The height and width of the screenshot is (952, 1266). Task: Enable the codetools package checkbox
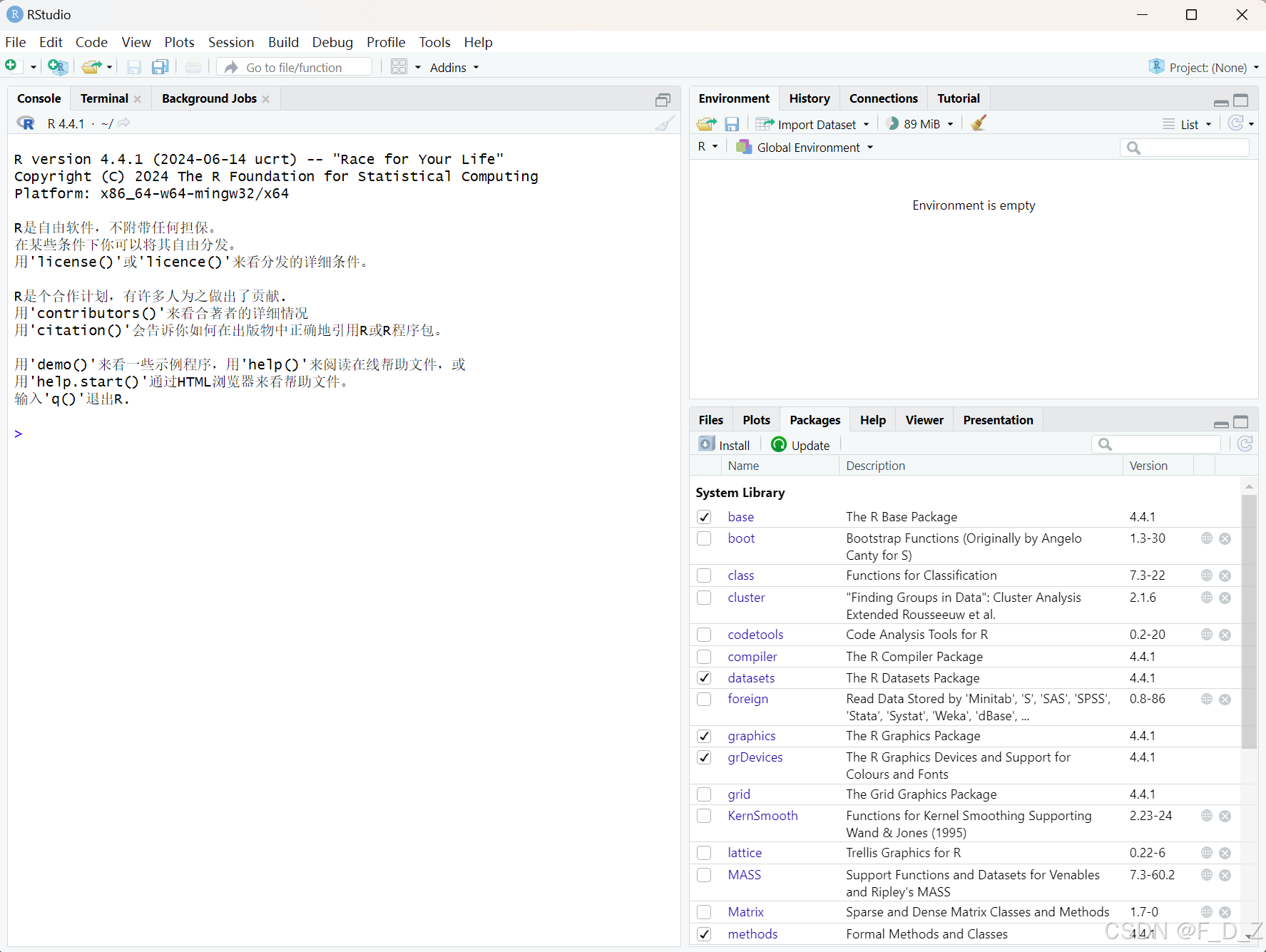pyautogui.click(x=705, y=635)
